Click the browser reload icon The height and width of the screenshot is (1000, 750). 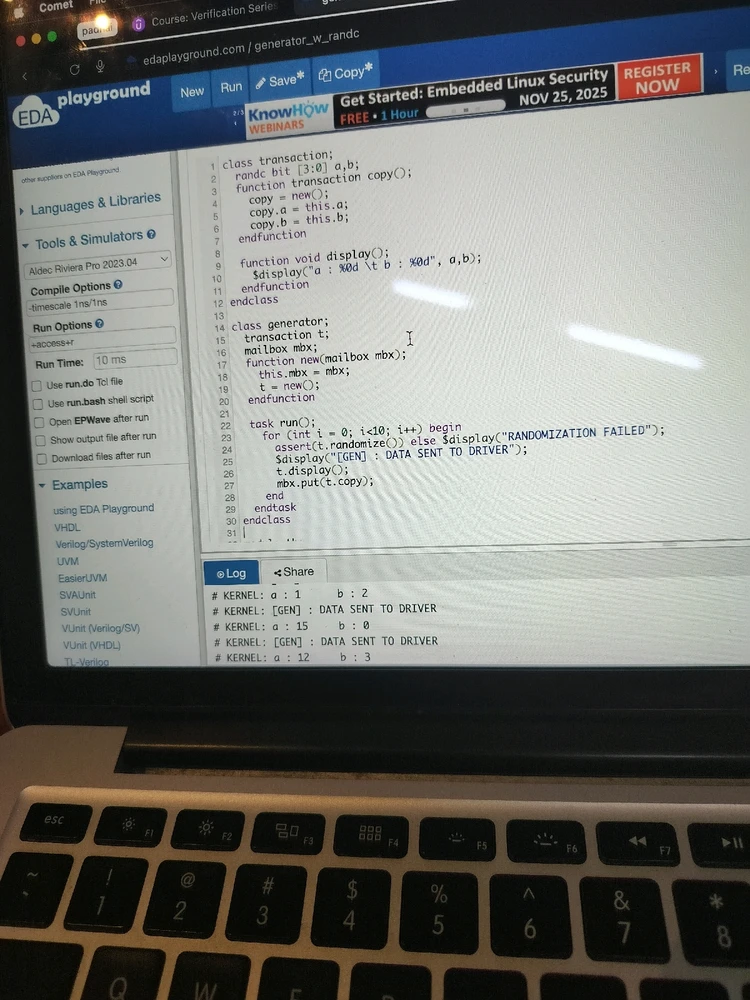click(74, 70)
